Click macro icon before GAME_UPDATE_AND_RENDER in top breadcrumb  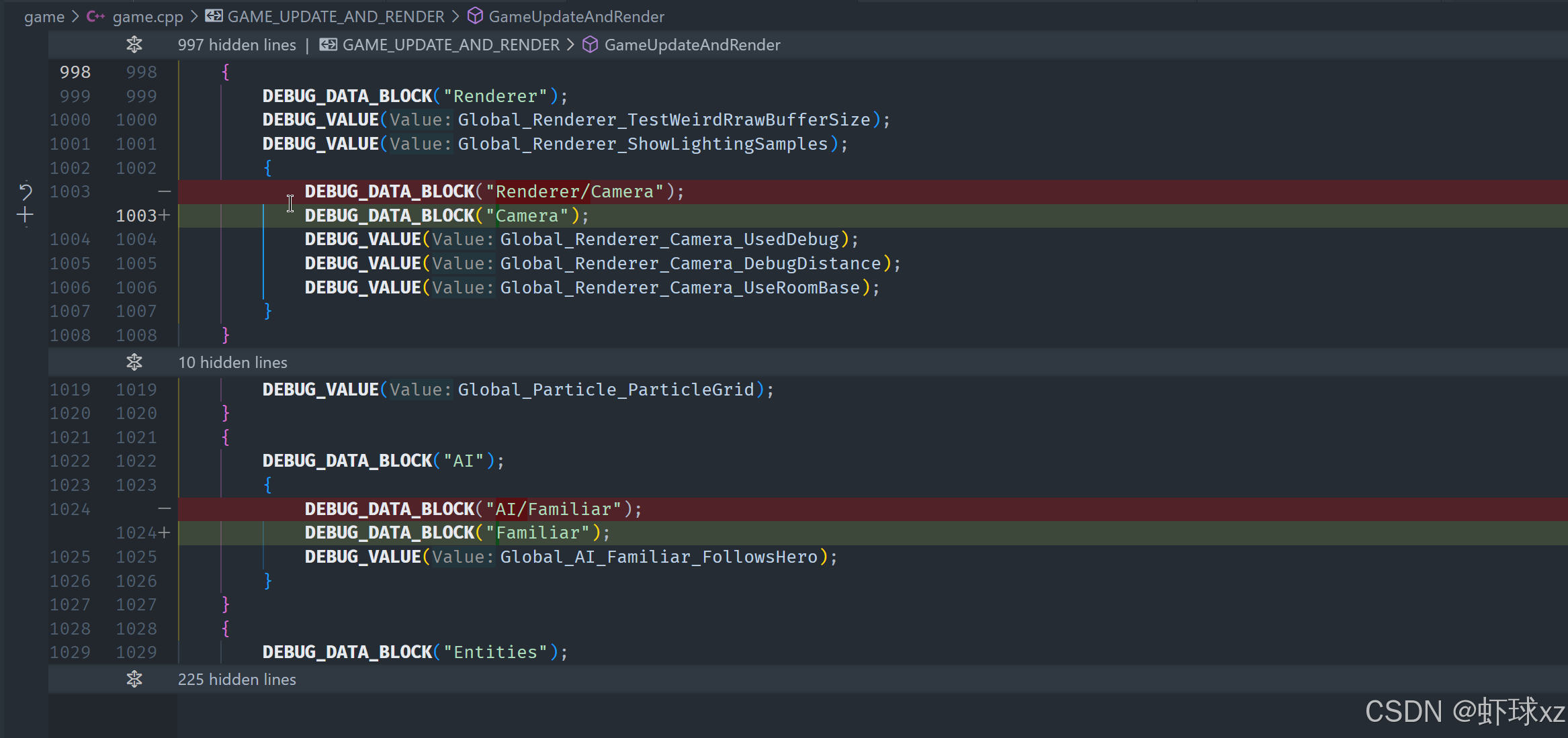[x=214, y=16]
